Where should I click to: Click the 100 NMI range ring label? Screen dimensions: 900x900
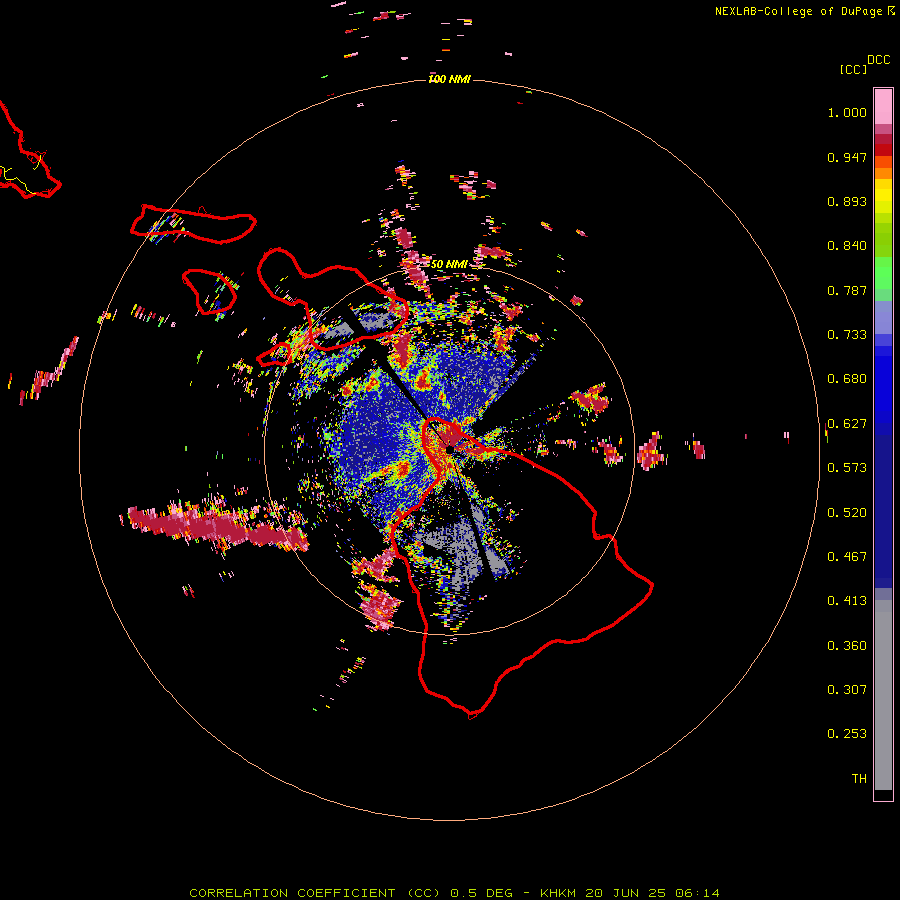tap(449, 79)
